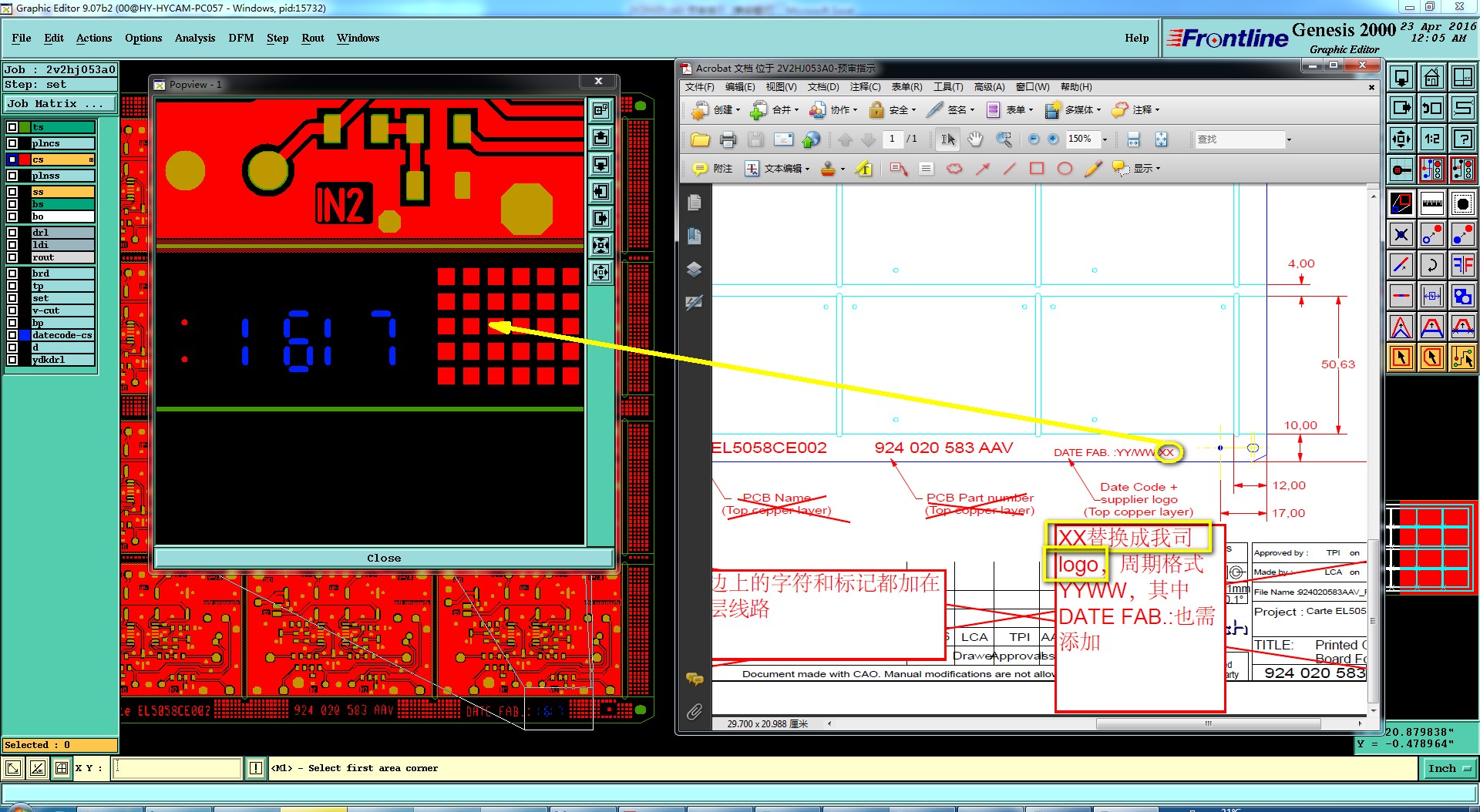Toggle visibility checkbox for layer rout

12,257
